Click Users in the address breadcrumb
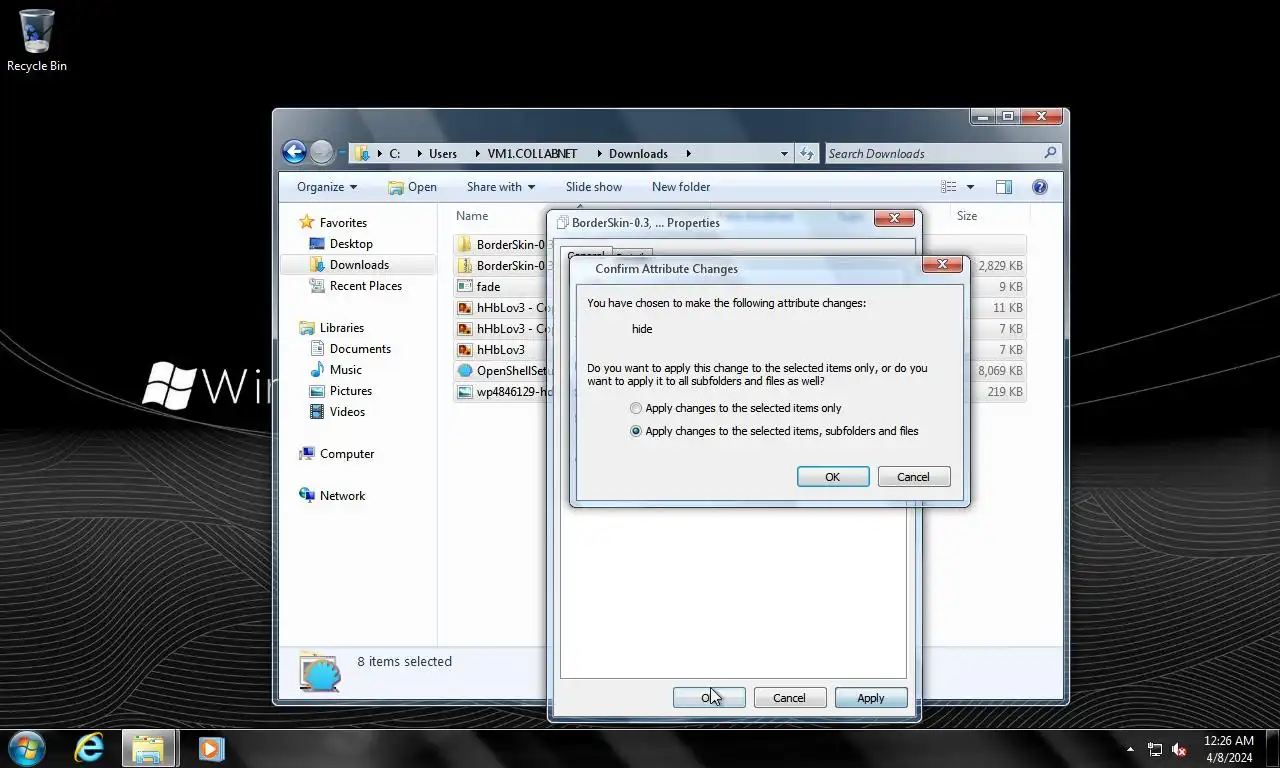Viewport: 1280px width, 768px height. [443, 153]
